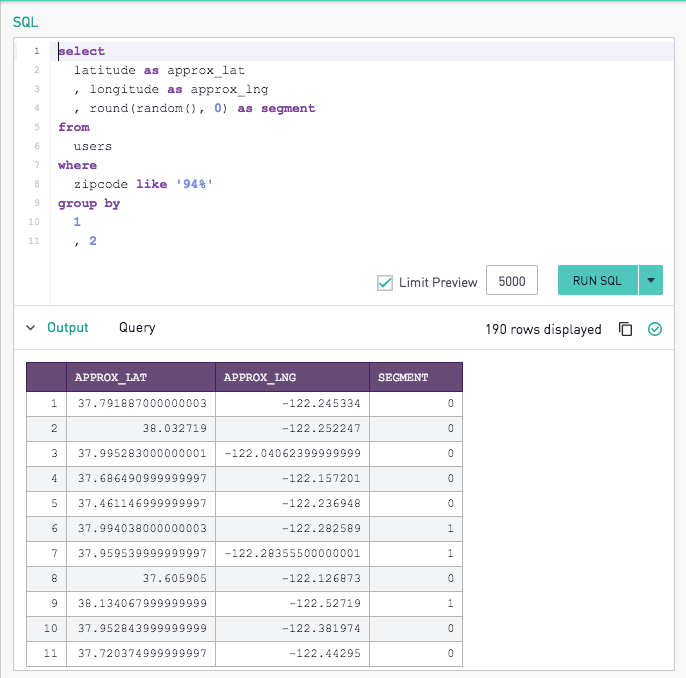Click the SQL section heading
Screen dimensions: 686x678
(x=25, y=22)
